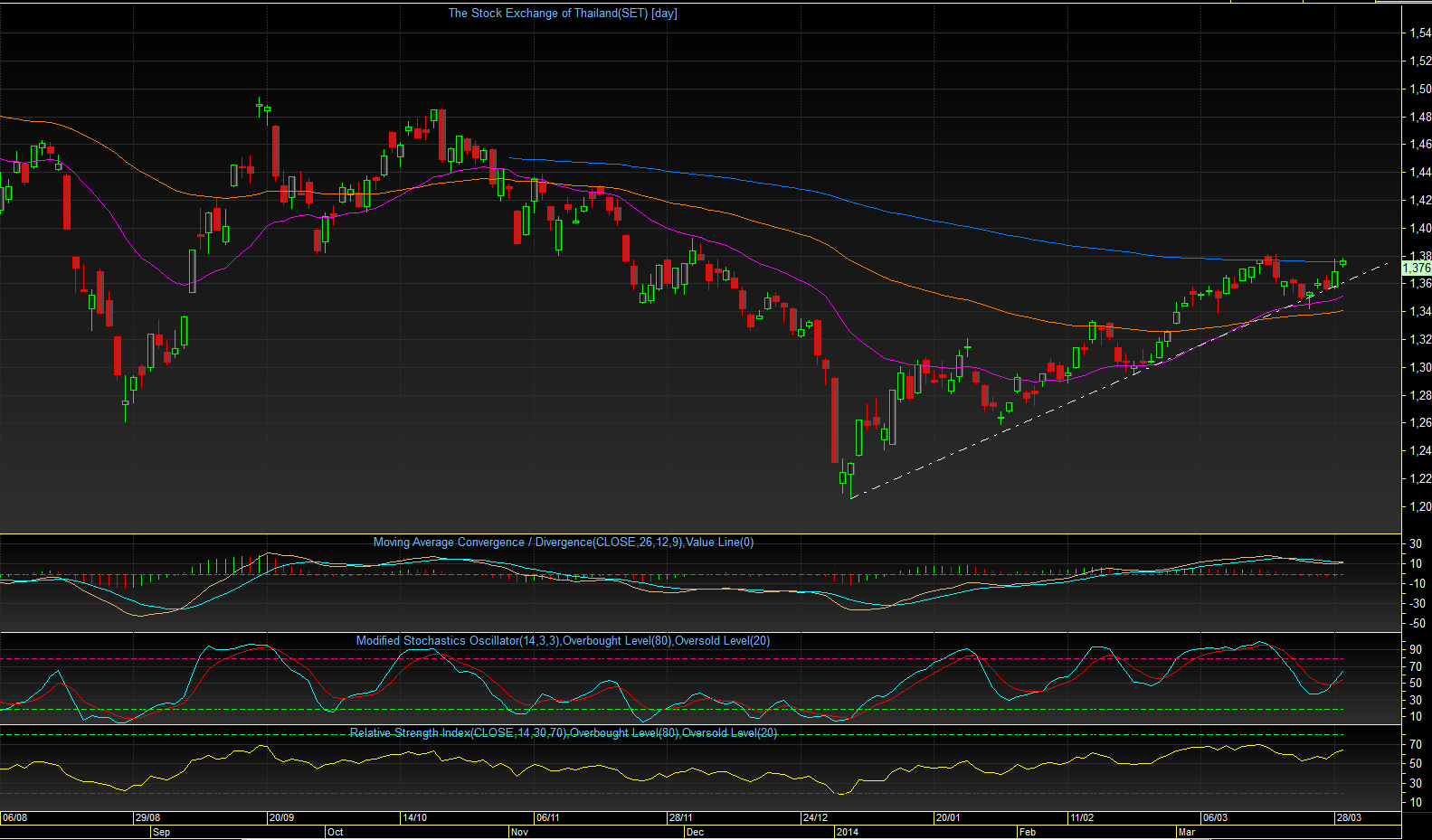
Task: Pick the "14/10" date marker
Action: coord(414,817)
